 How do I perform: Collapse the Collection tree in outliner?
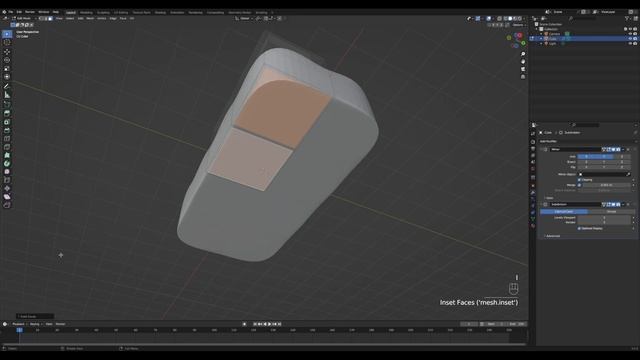(x=537, y=29)
